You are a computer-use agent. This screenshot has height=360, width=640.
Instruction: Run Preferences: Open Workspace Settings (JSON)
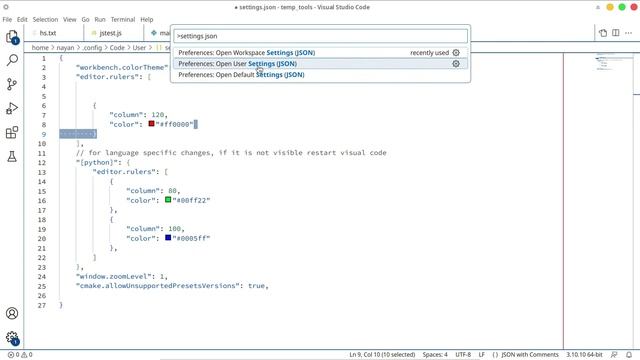click(x=320, y=53)
